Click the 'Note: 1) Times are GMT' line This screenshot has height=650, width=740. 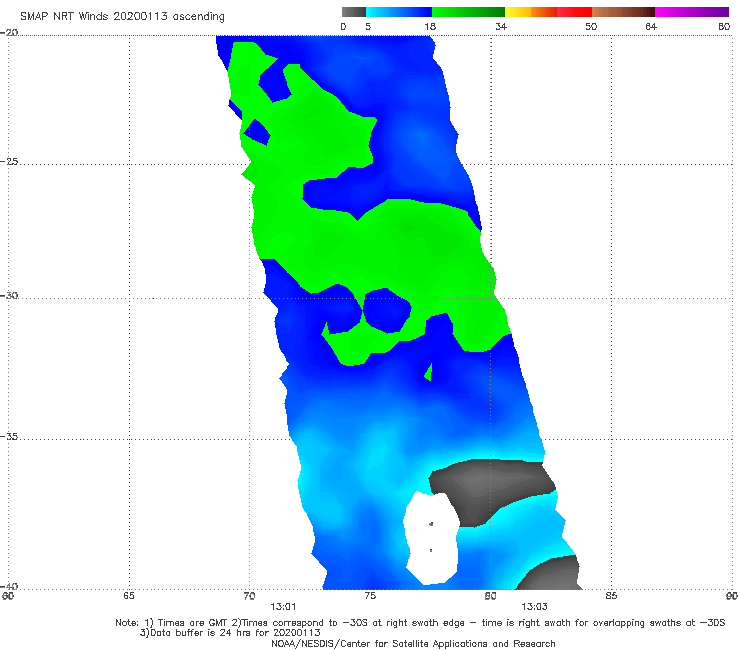[x=420, y=623]
